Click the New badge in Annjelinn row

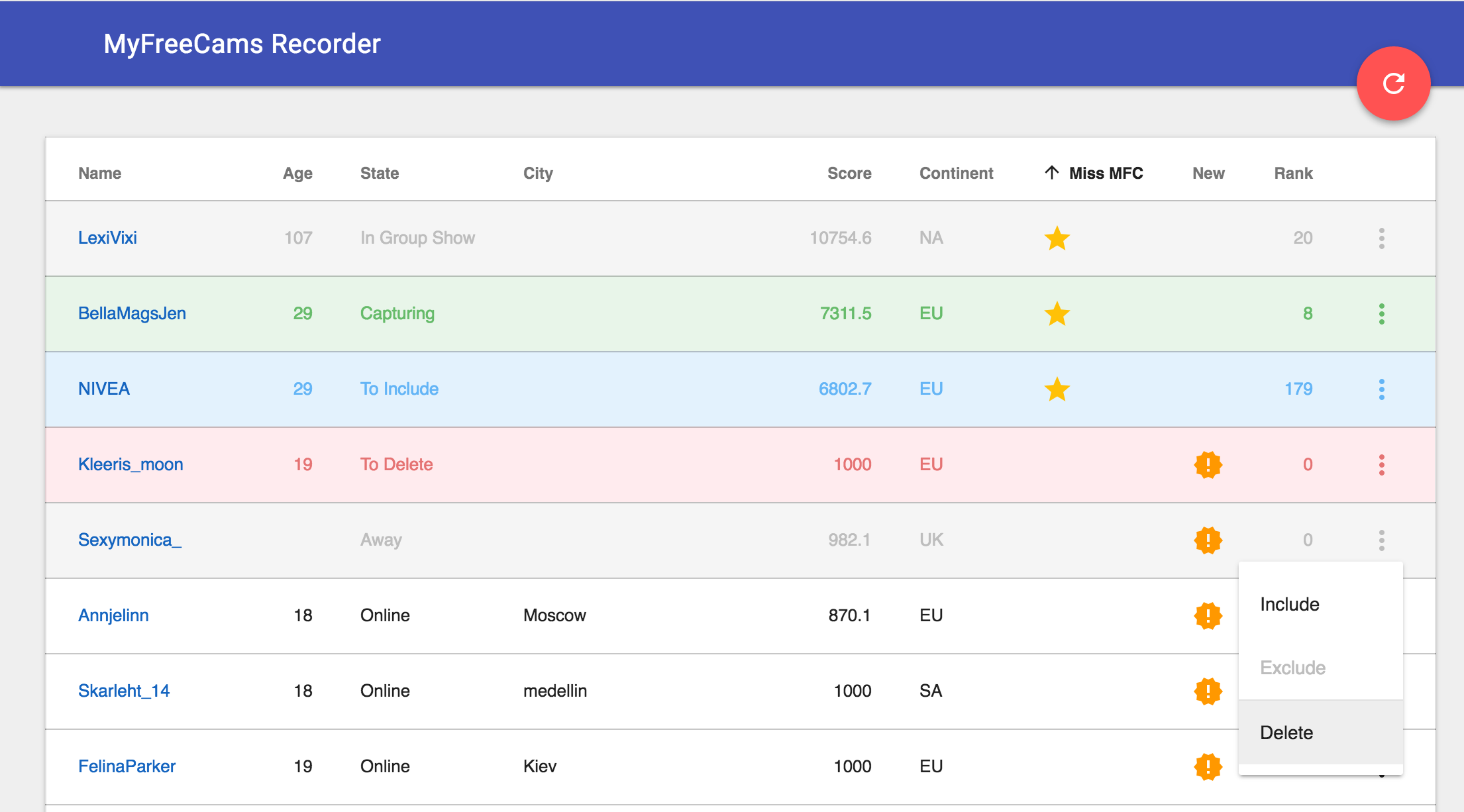[x=1208, y=616]
